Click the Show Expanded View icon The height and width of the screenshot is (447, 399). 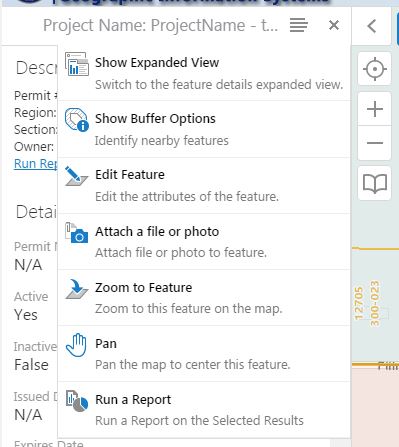(77, 64)
